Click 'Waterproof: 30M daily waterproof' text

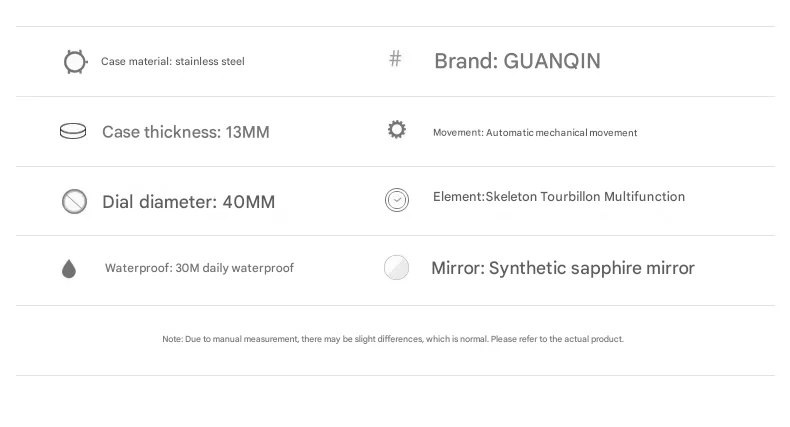point(199,268)
